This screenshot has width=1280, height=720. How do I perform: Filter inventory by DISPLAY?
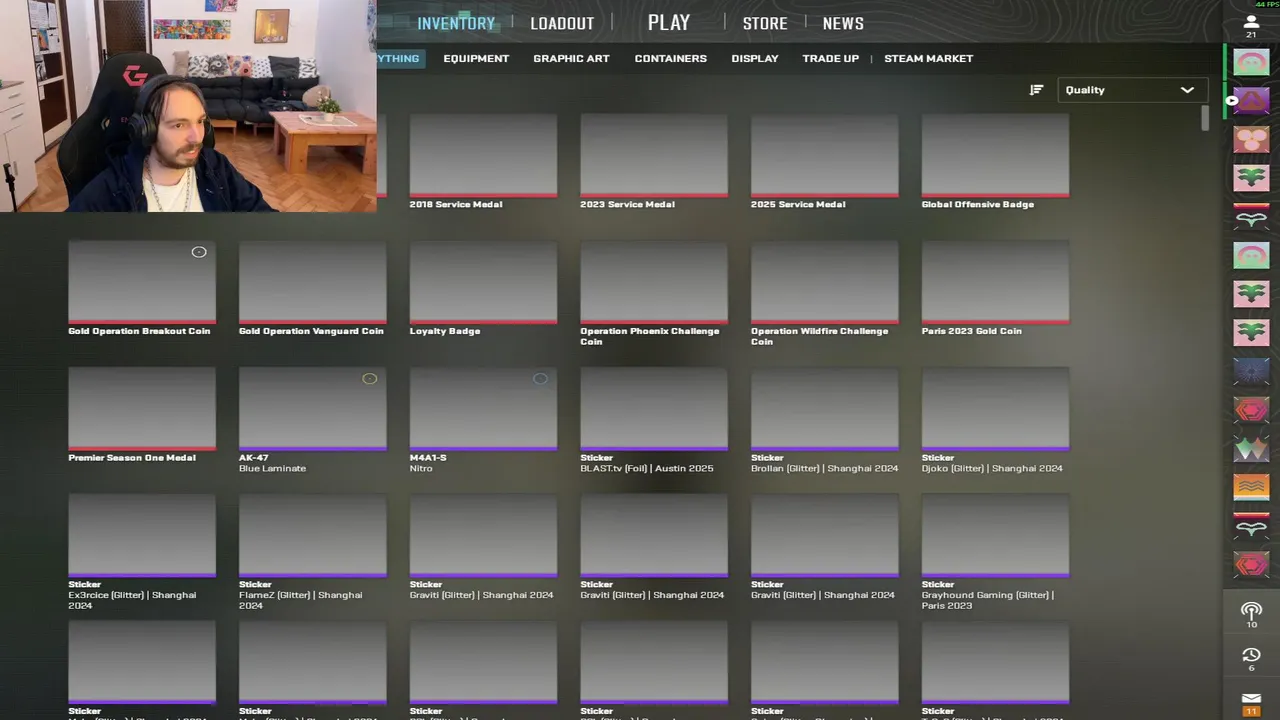[755, 58]
